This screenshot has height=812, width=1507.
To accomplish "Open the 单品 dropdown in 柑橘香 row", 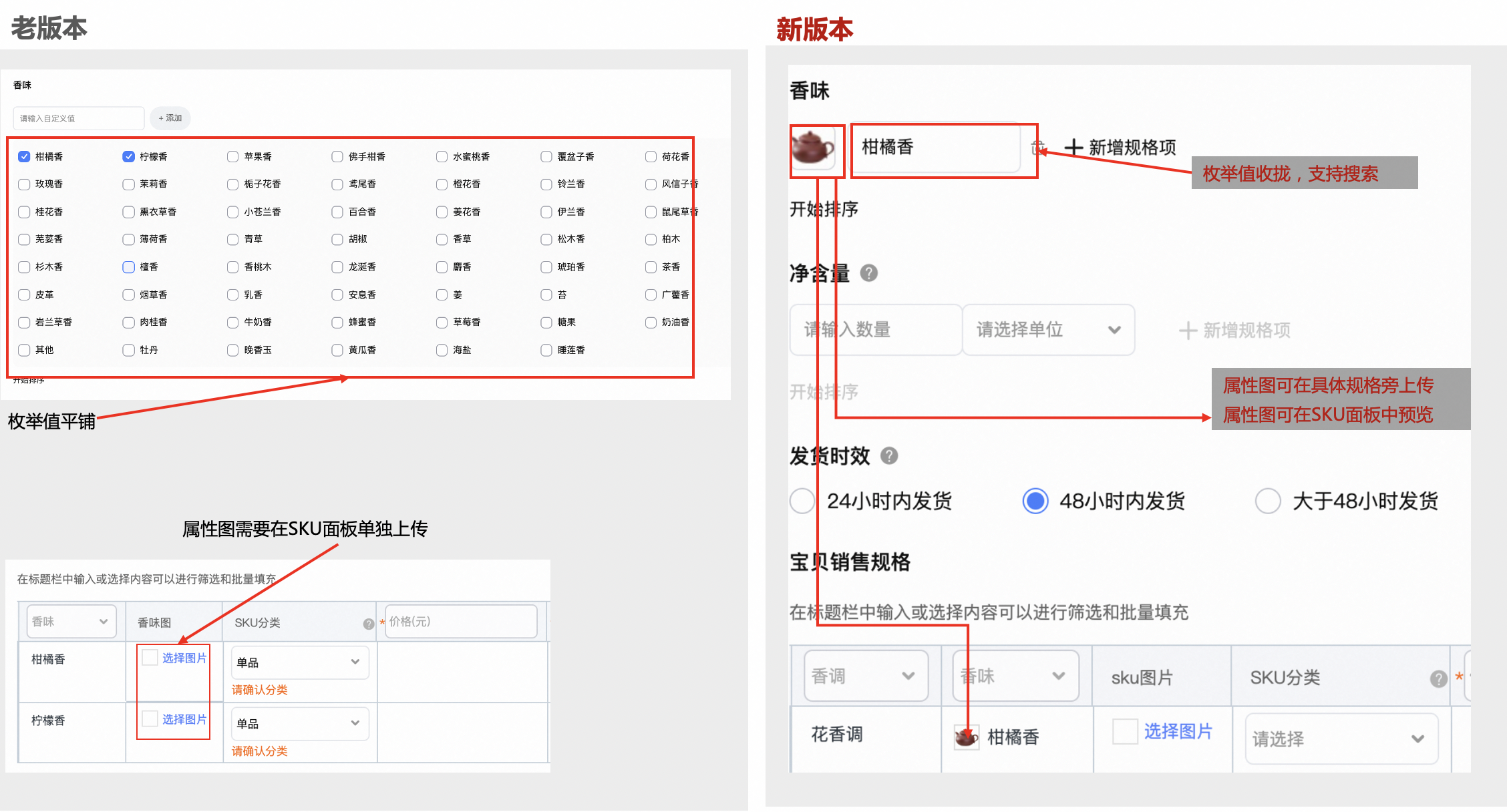I will (300, 662).
